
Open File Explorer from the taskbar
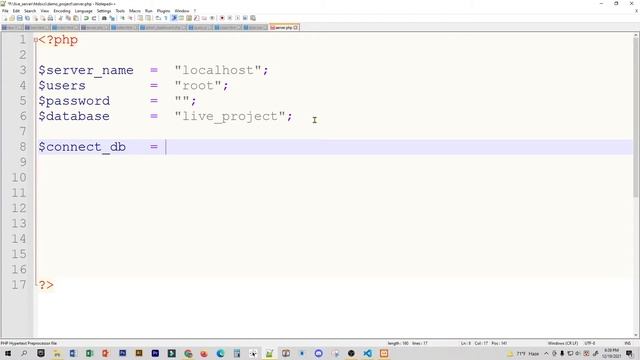click(57, 353)
